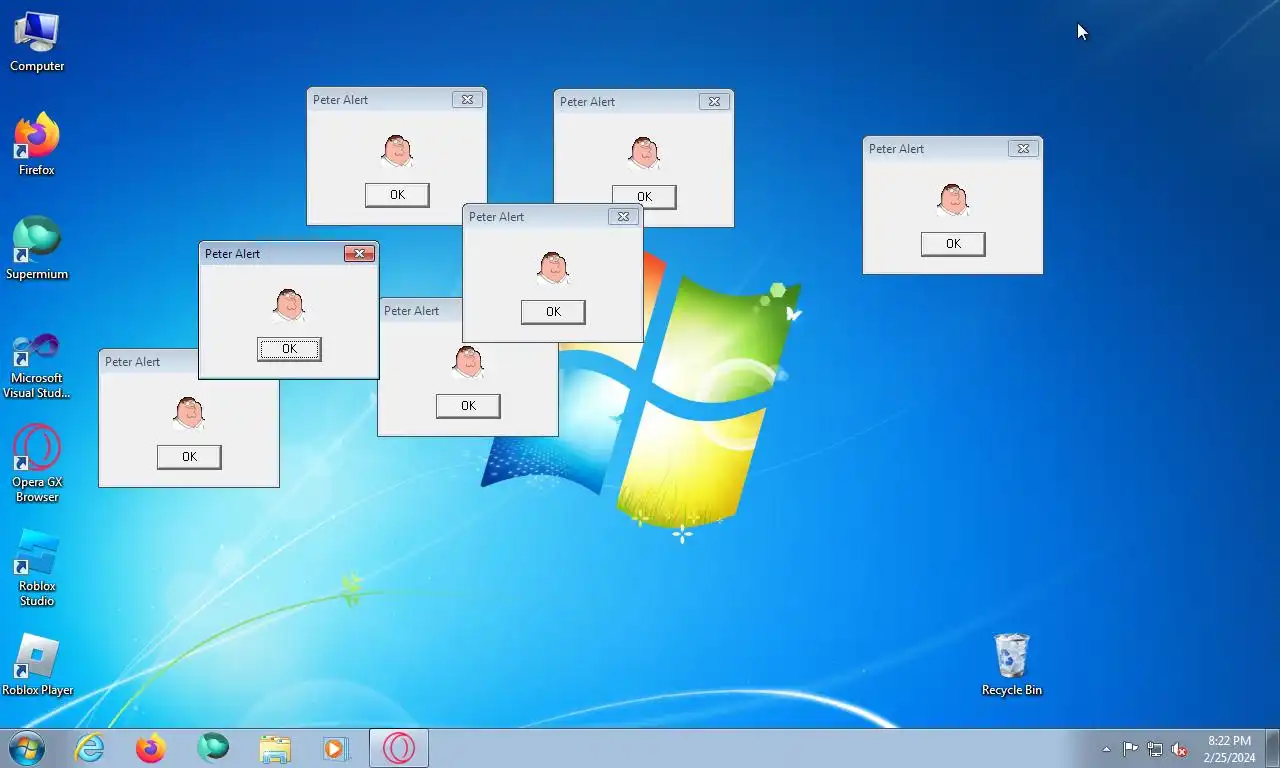Viewport: 1280px width, 768px height.
Task: Select the Recycle Bin desktop icon
Action: 1012,665
